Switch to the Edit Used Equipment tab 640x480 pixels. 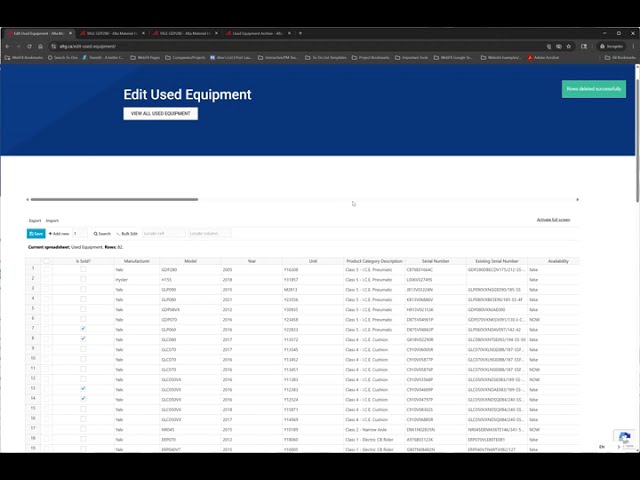click(39, 33)
